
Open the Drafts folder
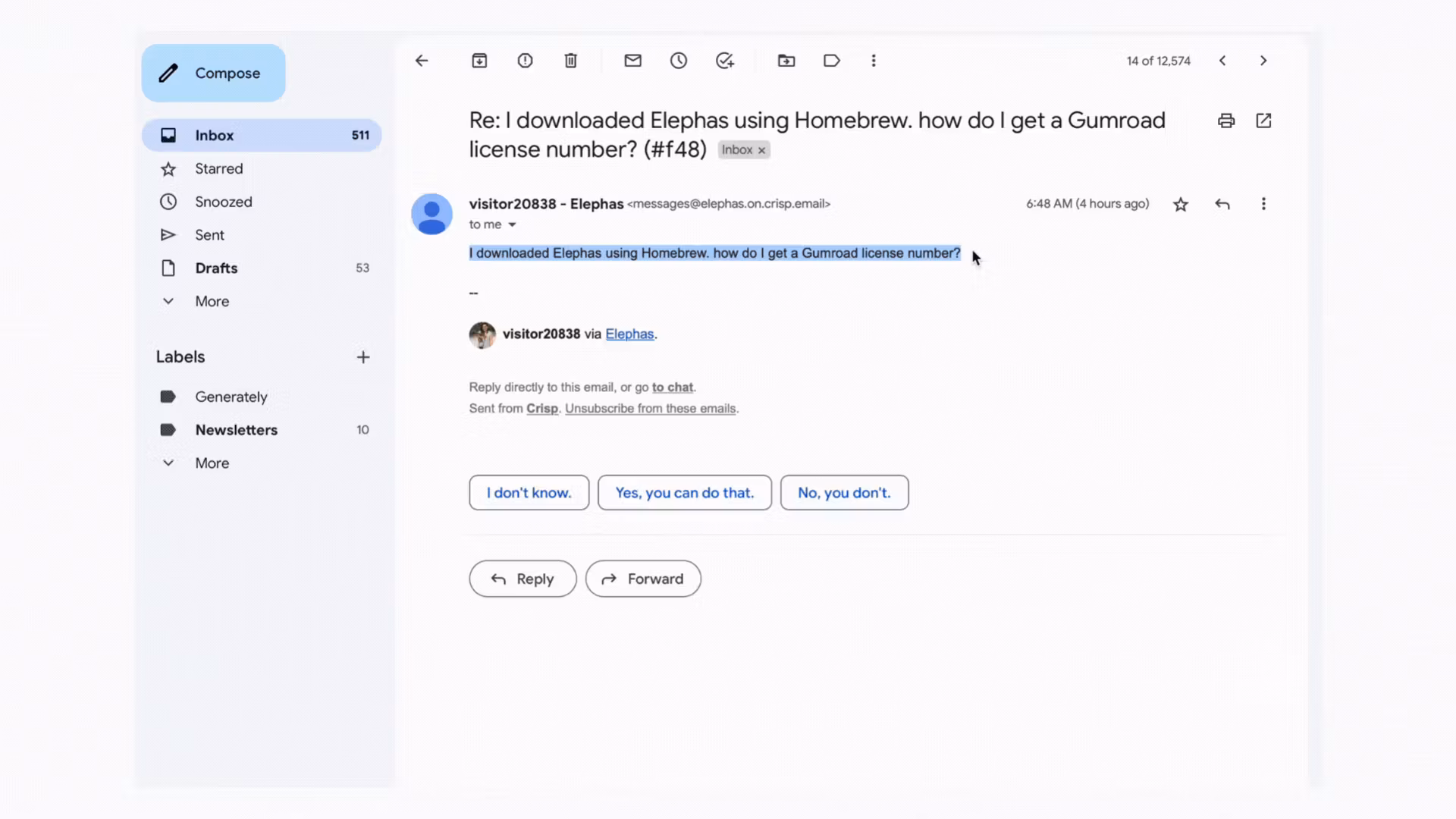click(262, 268)
